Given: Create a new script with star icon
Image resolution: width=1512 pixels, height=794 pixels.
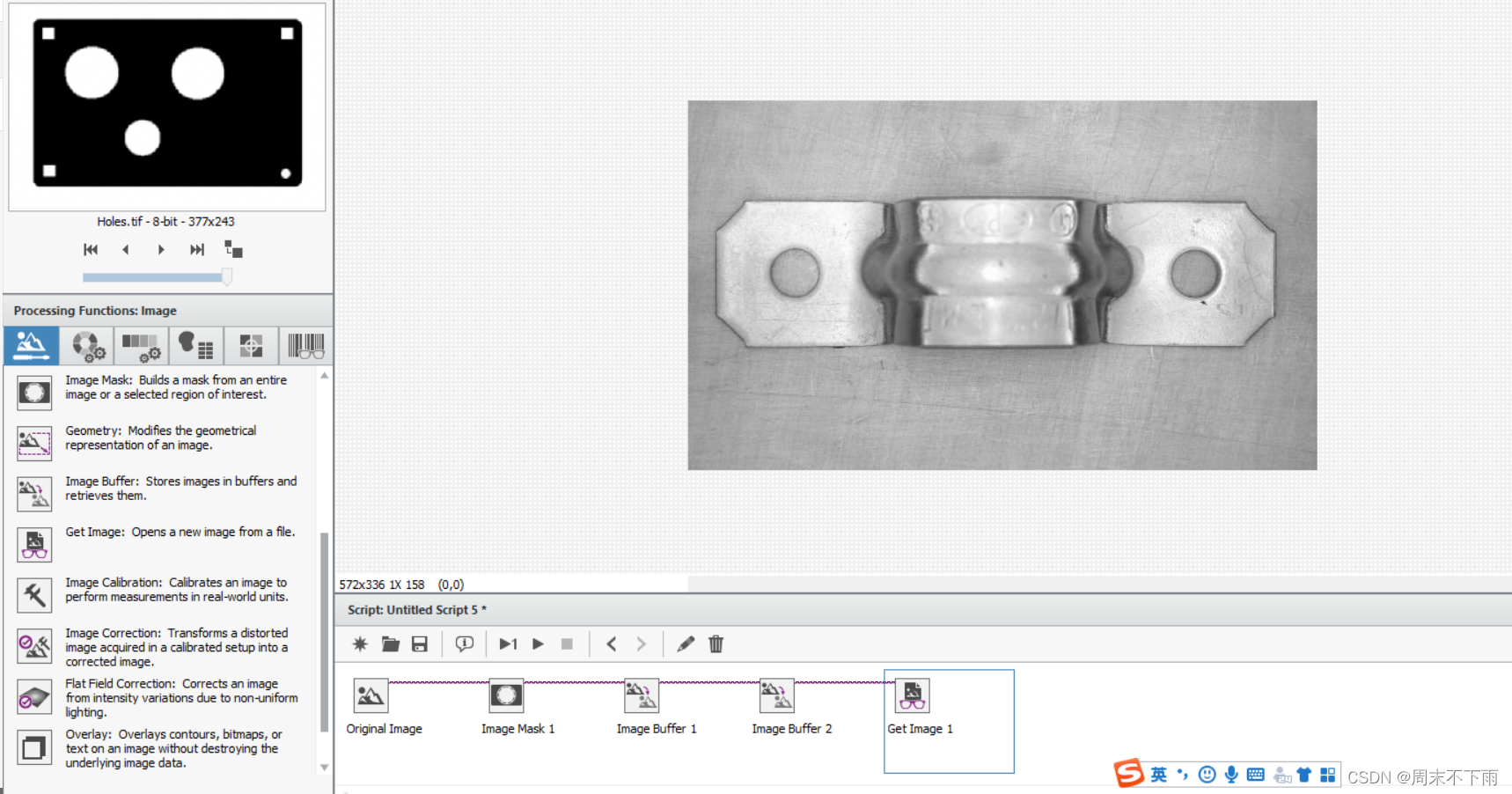Looking at the screenshot, I should [360, 644].
